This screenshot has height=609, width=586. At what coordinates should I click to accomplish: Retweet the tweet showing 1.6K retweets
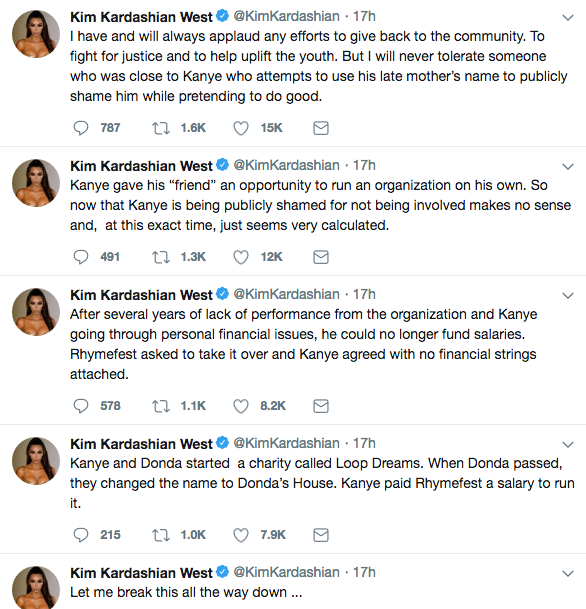coord(161,128)
